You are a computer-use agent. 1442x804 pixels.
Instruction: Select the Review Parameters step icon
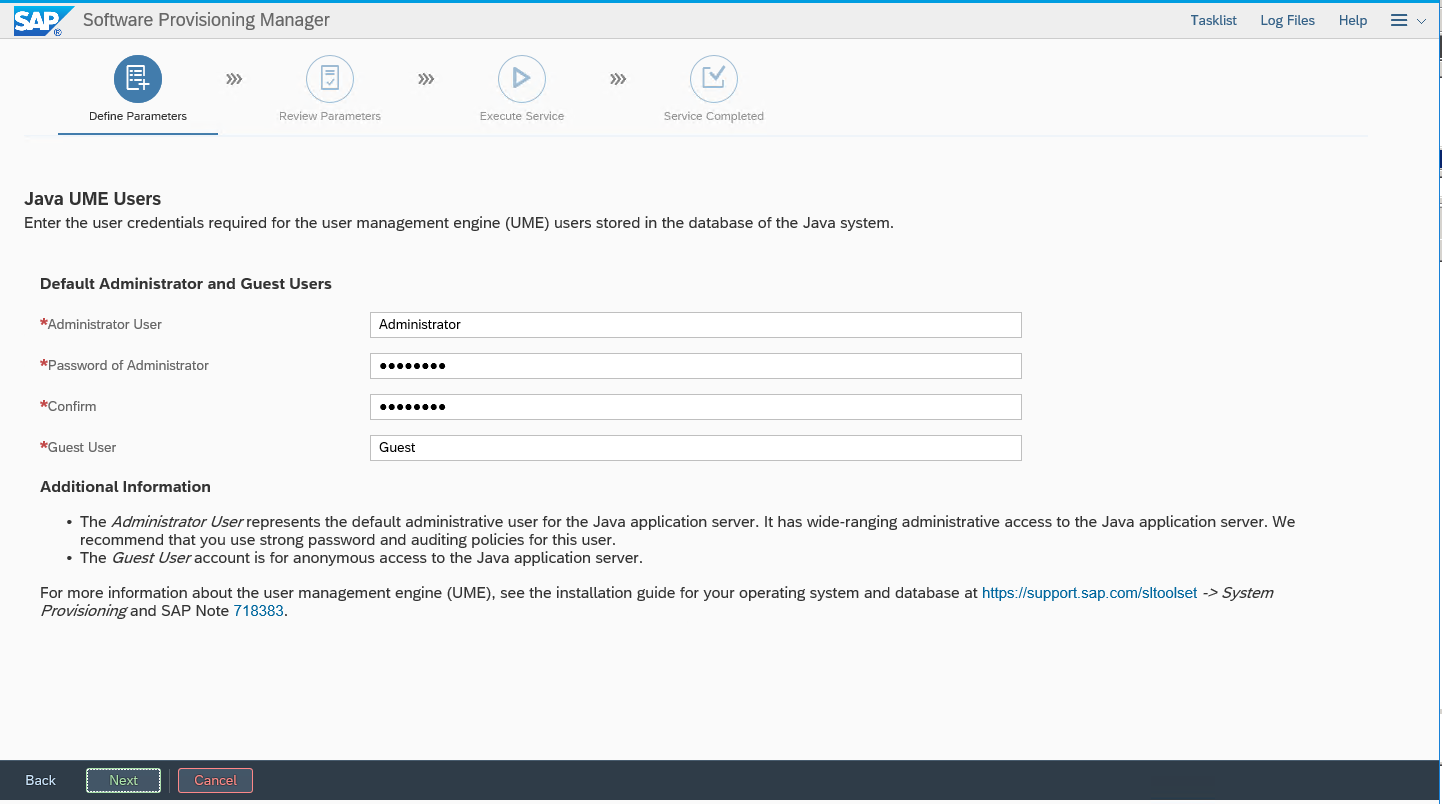pos(330,78)
